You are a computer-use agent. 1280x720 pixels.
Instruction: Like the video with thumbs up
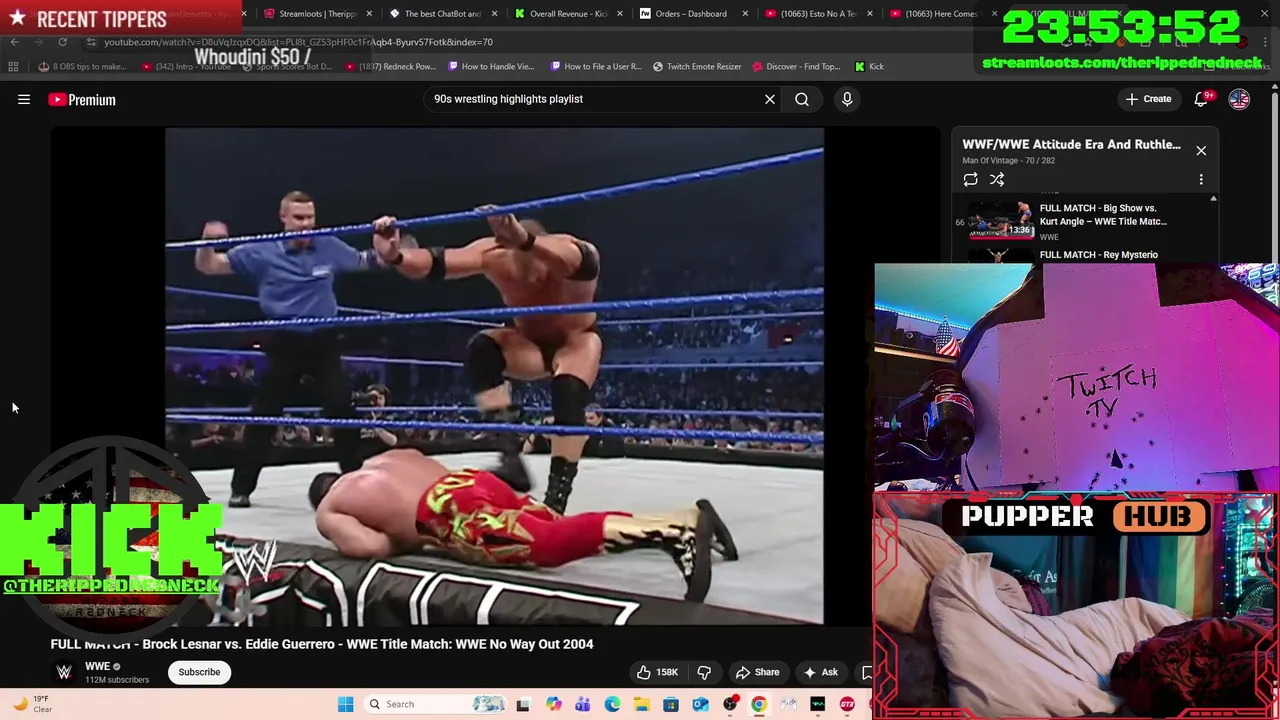pos(658,672)
